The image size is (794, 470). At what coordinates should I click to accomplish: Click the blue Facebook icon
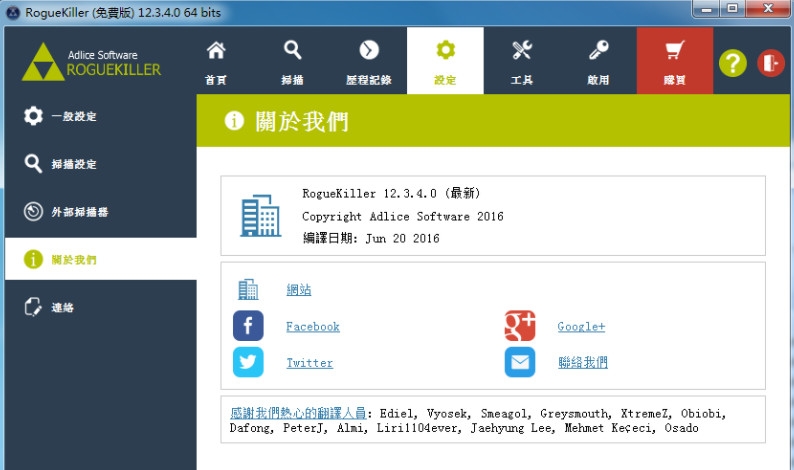[x=248, y=326]
